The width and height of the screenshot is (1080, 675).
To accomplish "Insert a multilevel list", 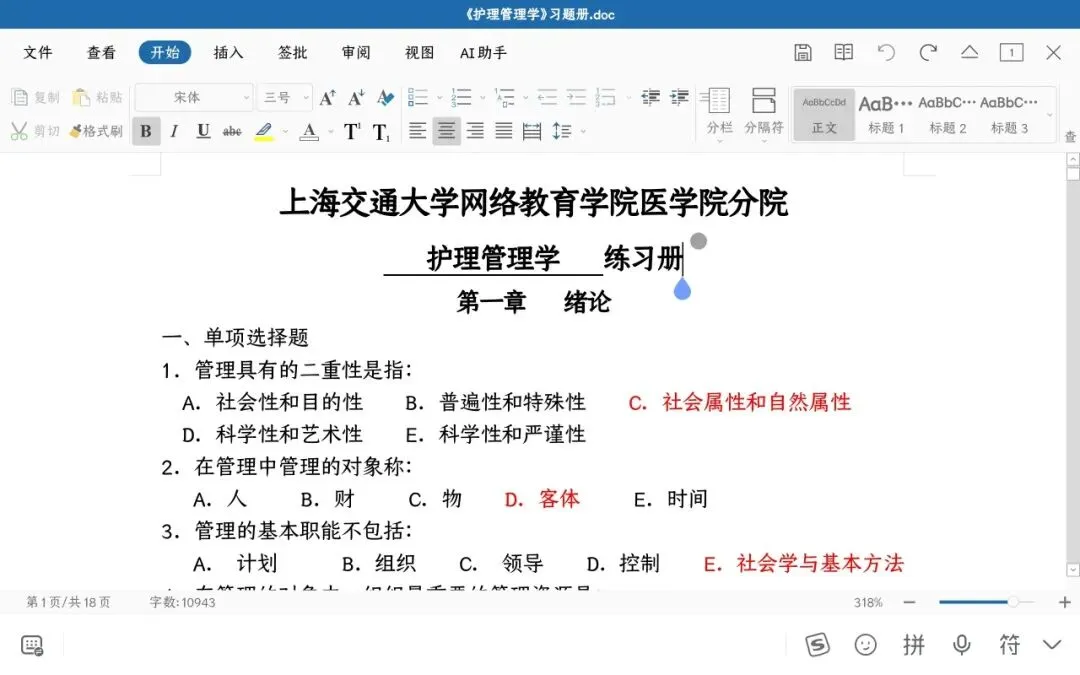I will pyautogui.click(x=505, y=97).
